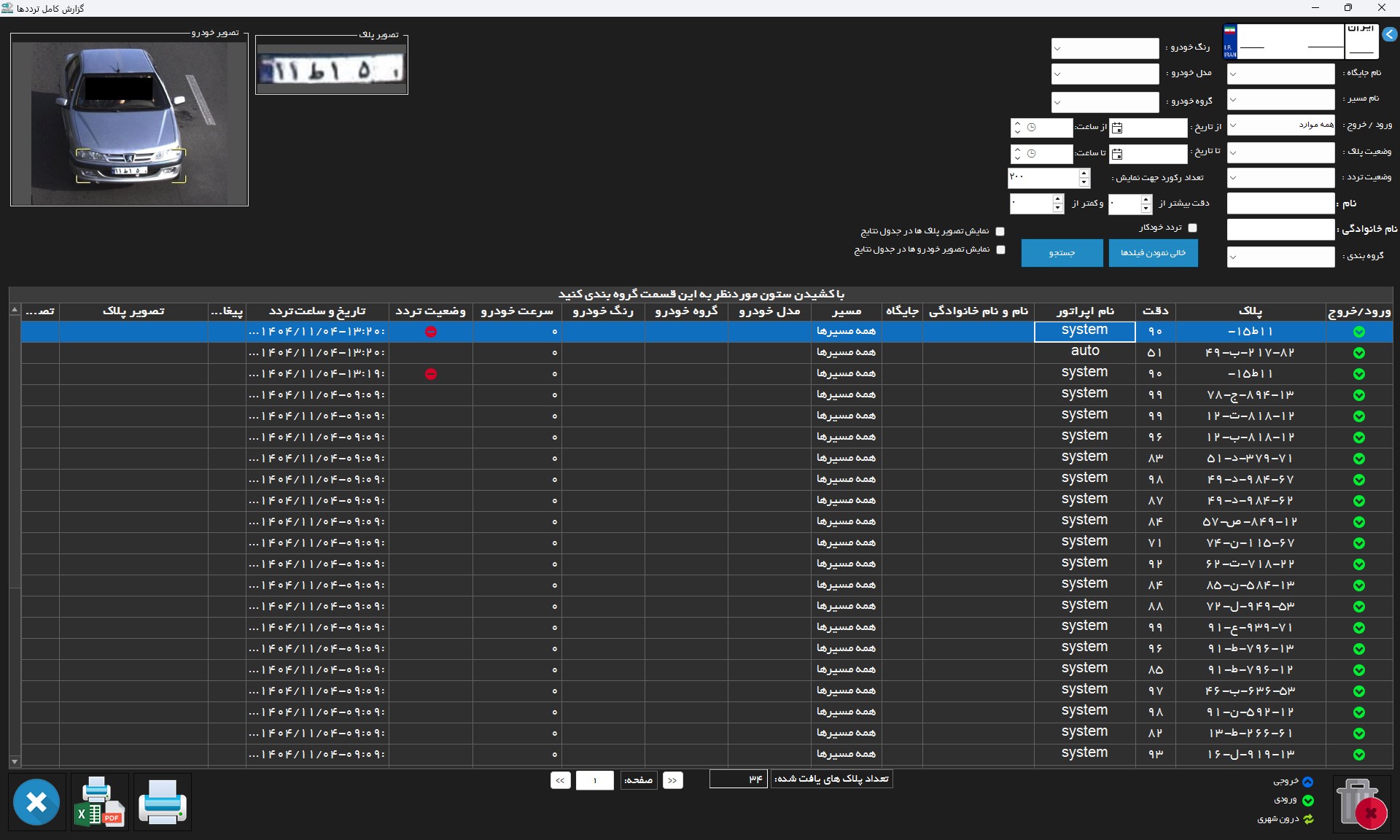The width and height of the screenshot is (1400, 840).
Task: Open the calendar picker for 'از تاریخ'
Action: [x=1117, y=128]
